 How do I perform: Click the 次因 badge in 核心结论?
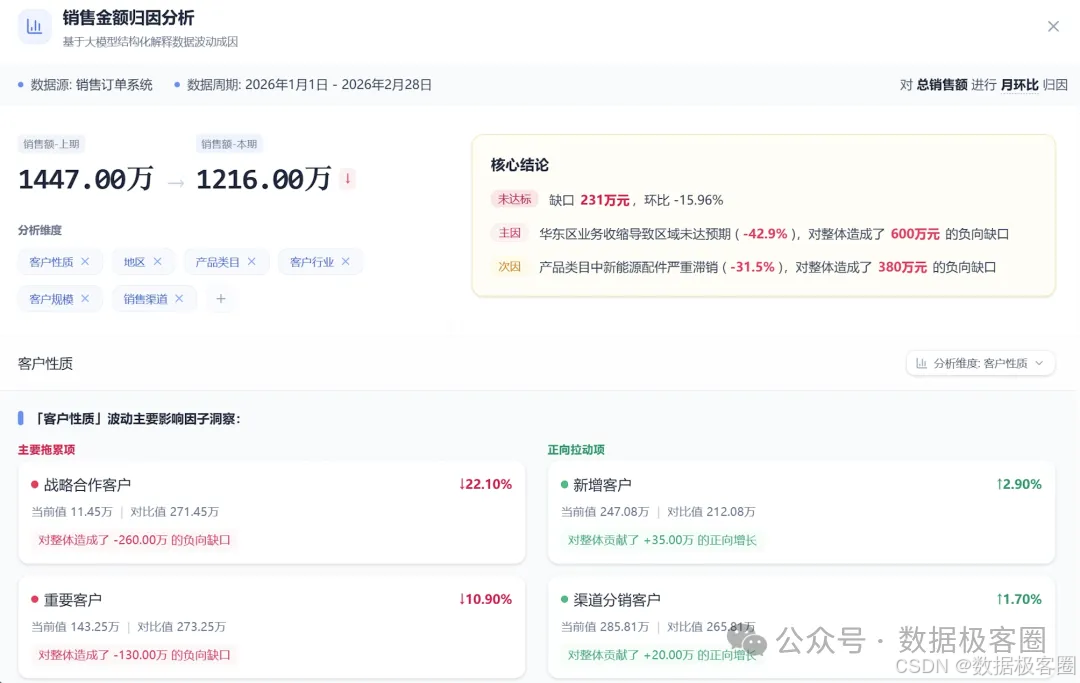pyautogui.click(x=510, y=266)
